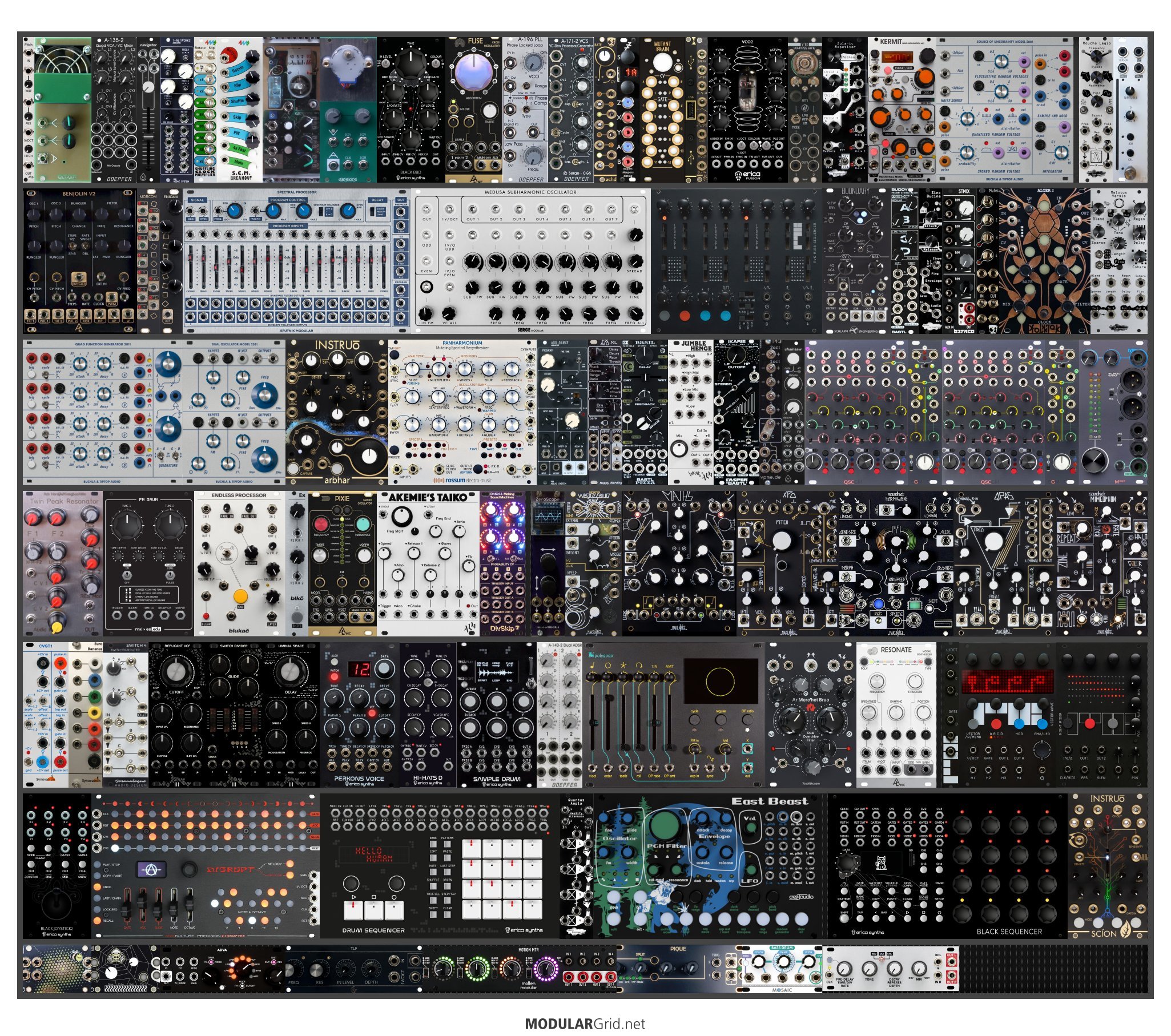The height and width of the screenshot is (1036, 1171).
Task: Click the RECALL button on Disrupt
Action: (98, 921)
